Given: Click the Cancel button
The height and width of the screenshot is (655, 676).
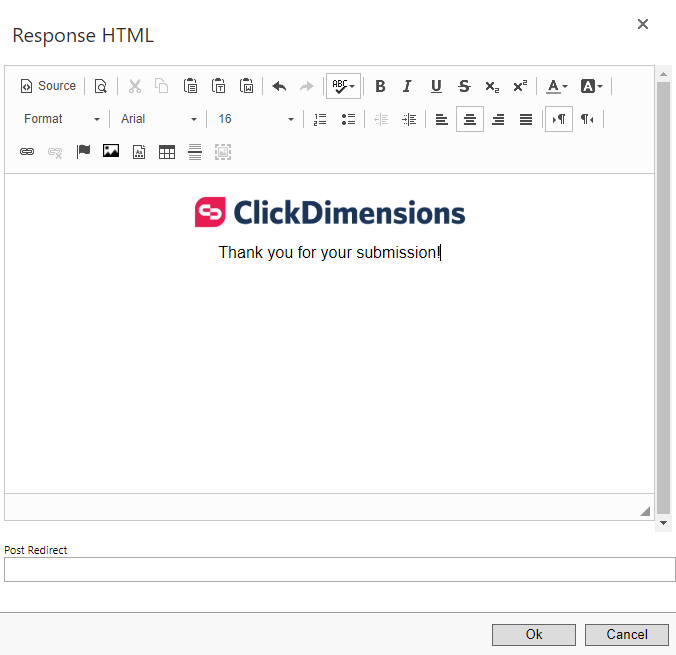Looking at the screenshot, I should click(x=627, y=635).
